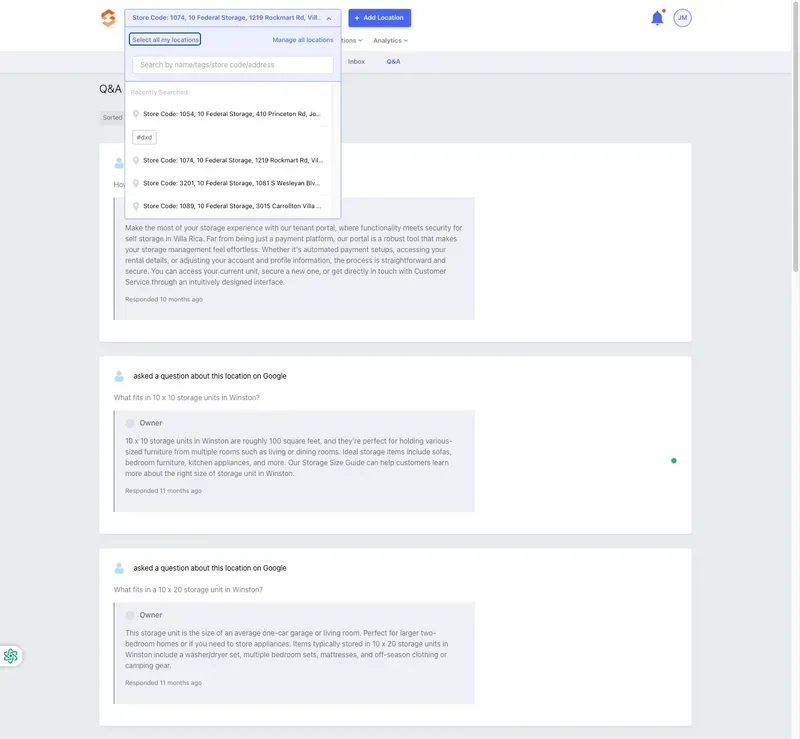Image resolution: width=800 pixels, height=739 pixels.
Task: Open the notifications bell icon
Action: [657, 18]
